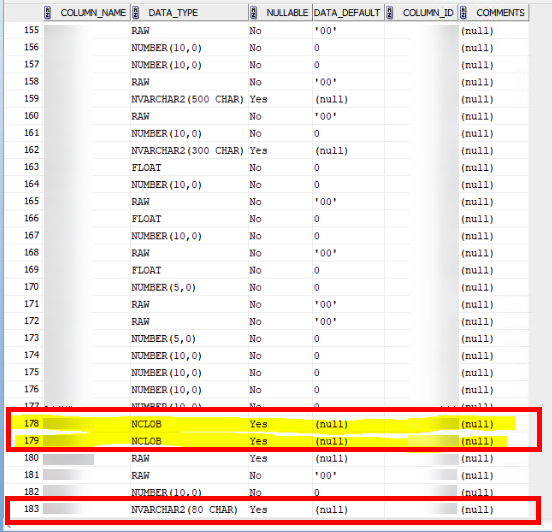Select row number 162
Image resolution: width=552 pixels, height=532 pixels.
tap(31, 150)
